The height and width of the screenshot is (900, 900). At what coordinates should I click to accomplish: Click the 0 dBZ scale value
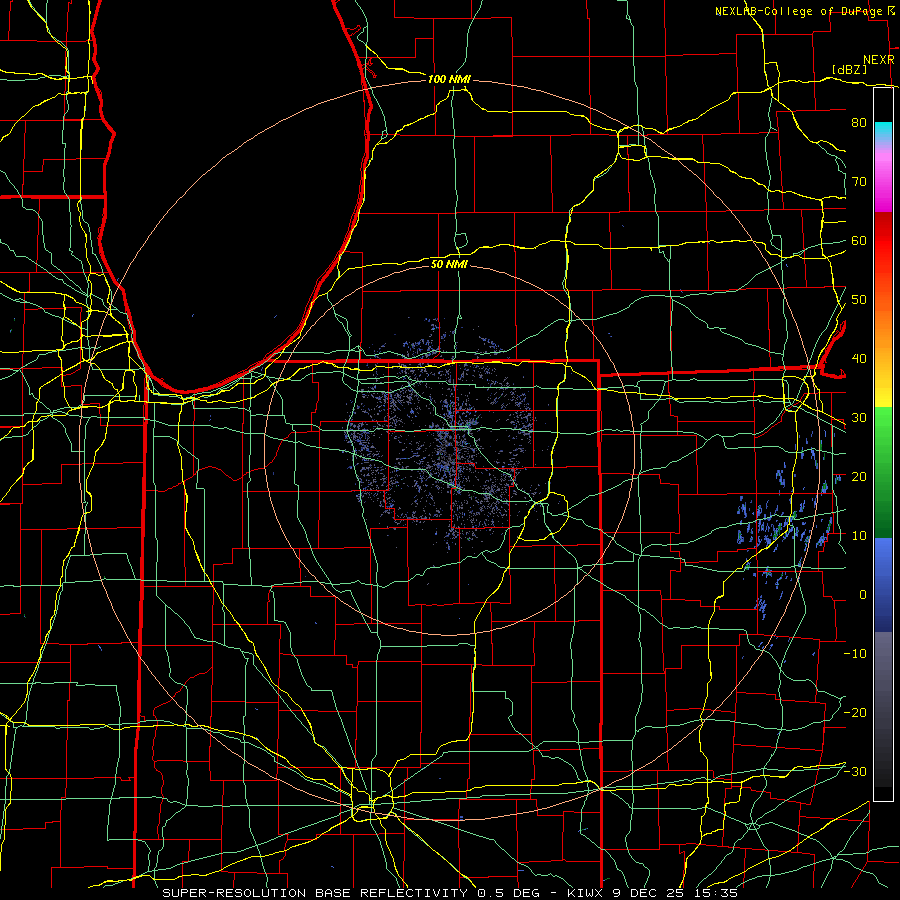[x=863, y=595]
